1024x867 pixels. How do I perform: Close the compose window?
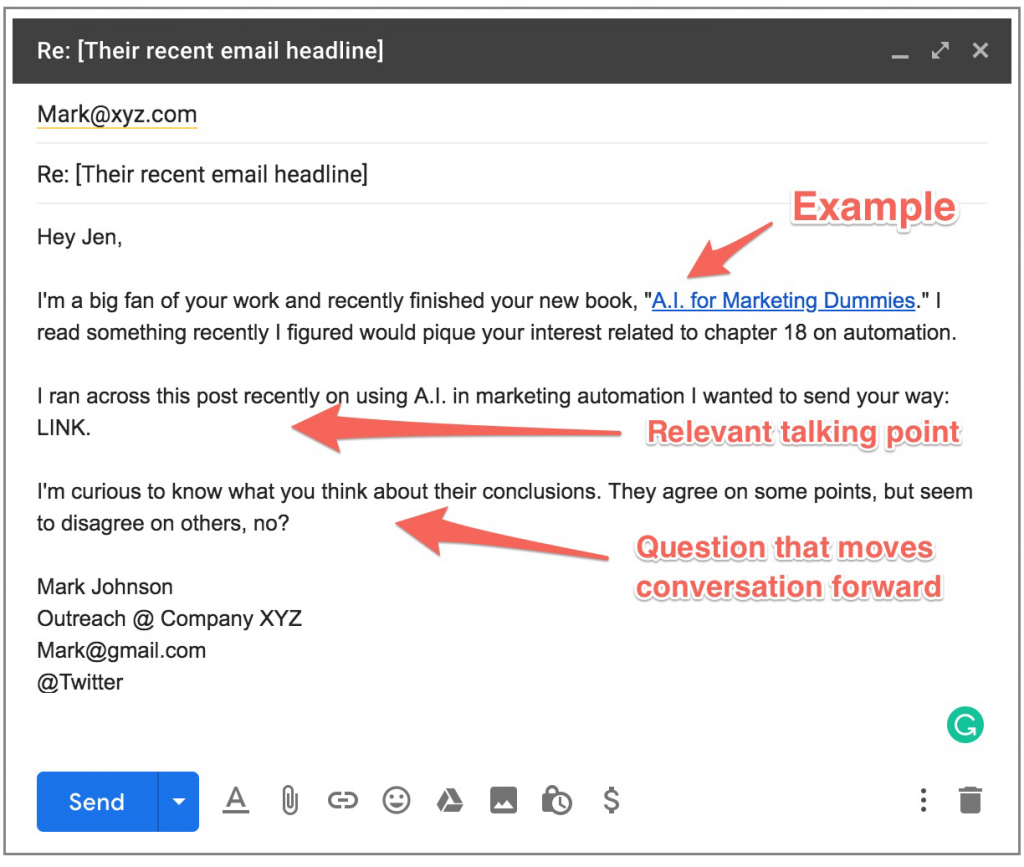click(x=980, y=50)
